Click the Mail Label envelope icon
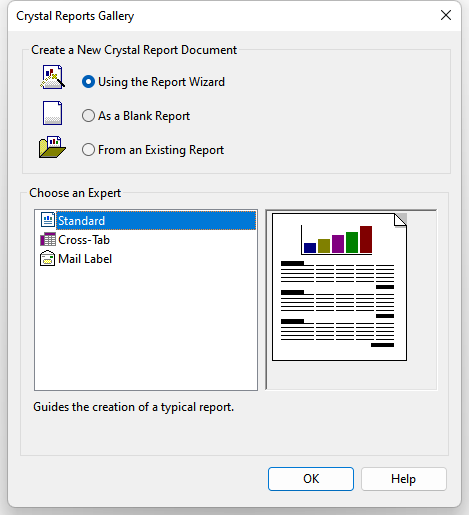Viewport: 469px width, 515px height. (x=47, y=258)
